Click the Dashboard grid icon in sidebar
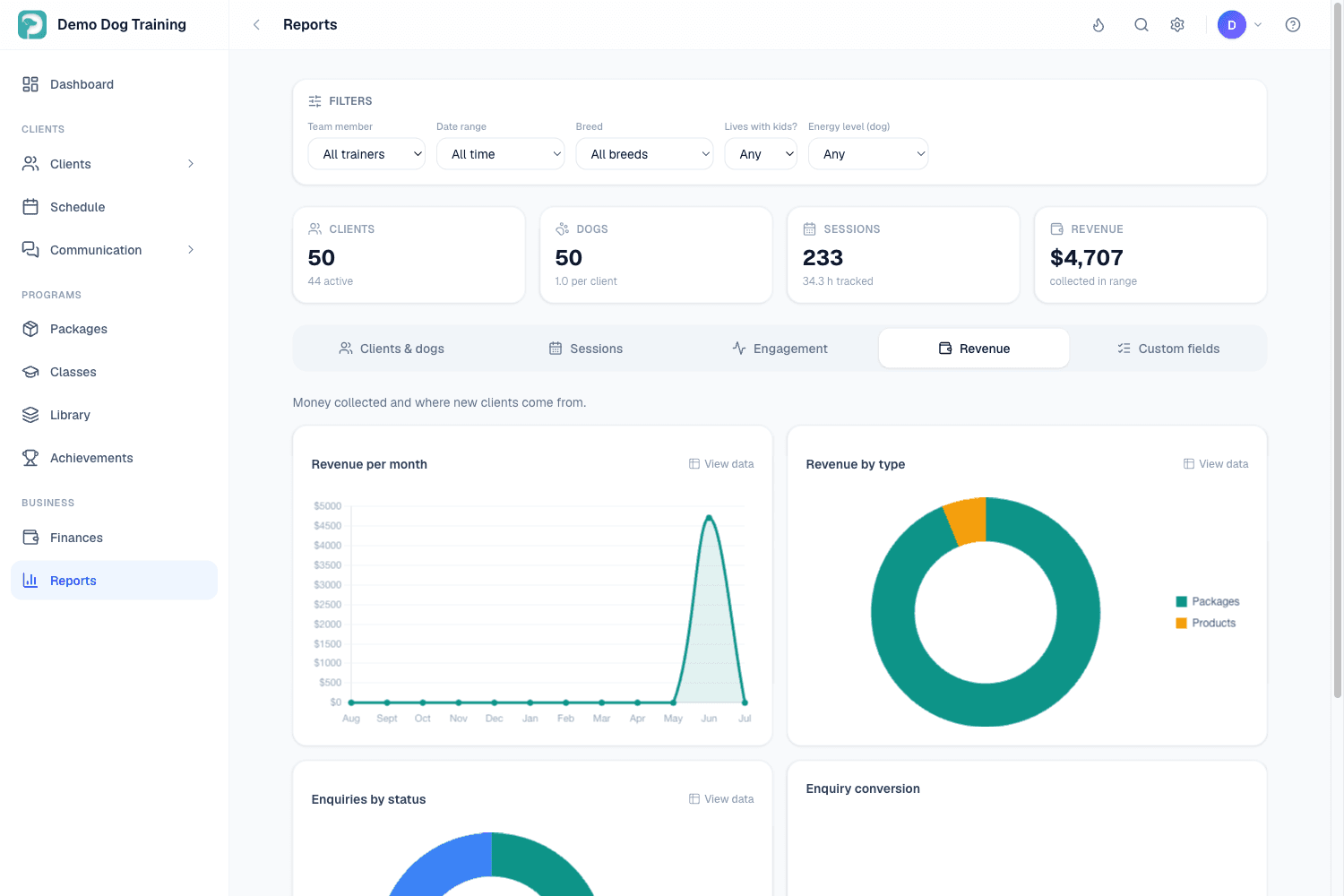1344x896 pixels. [x=30, y=84]
